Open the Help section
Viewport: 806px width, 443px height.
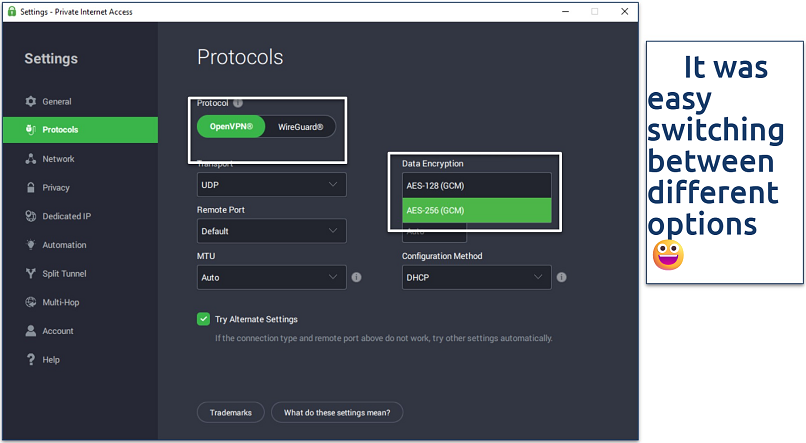click(x=80, y=360)
